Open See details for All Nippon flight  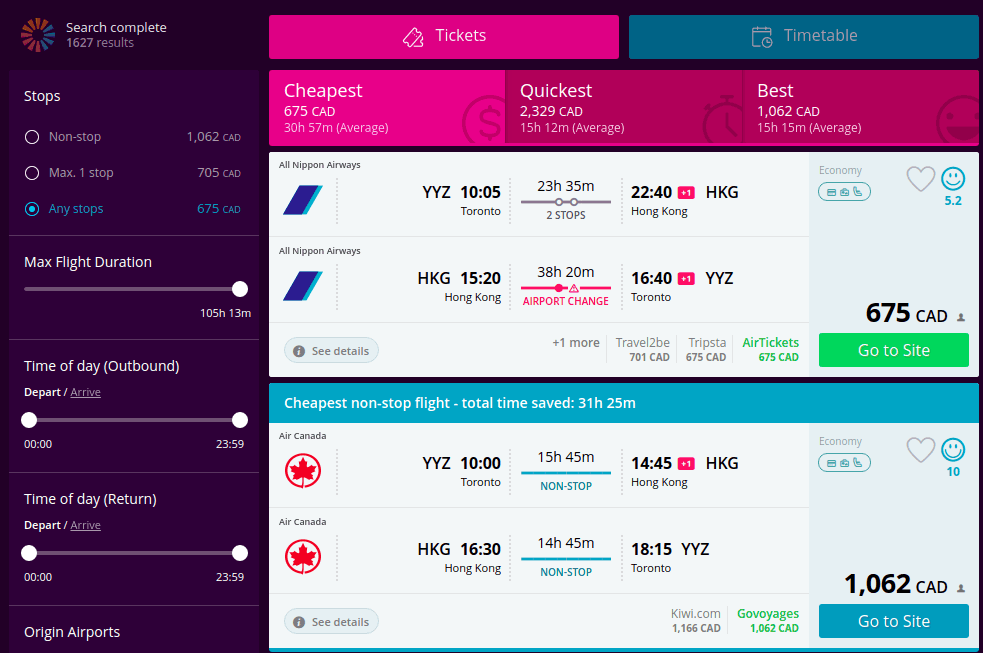pyautogui.click(x=331, y=351)
